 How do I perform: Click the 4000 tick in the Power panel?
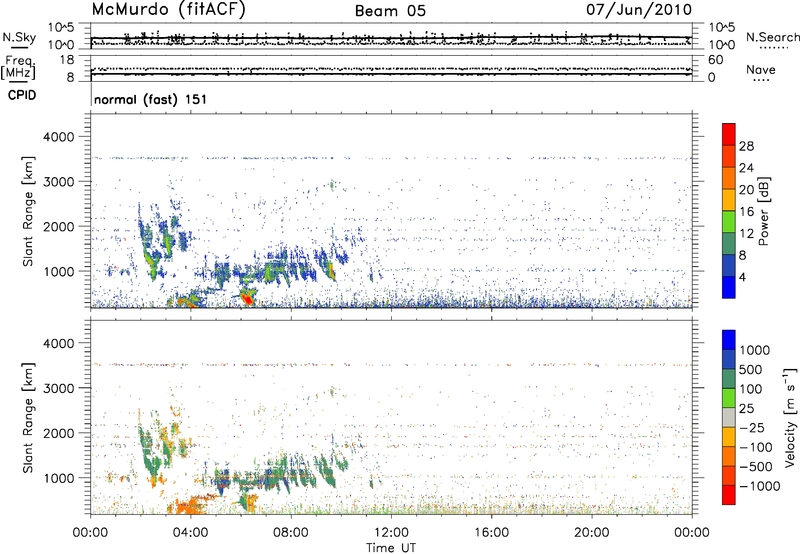click(58, 137)
